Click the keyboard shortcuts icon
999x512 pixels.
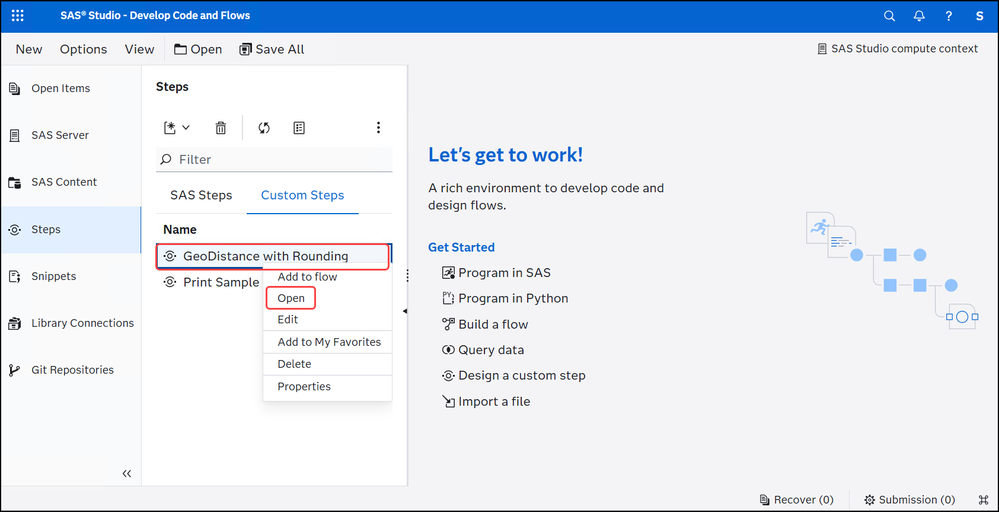coord(982,500)
